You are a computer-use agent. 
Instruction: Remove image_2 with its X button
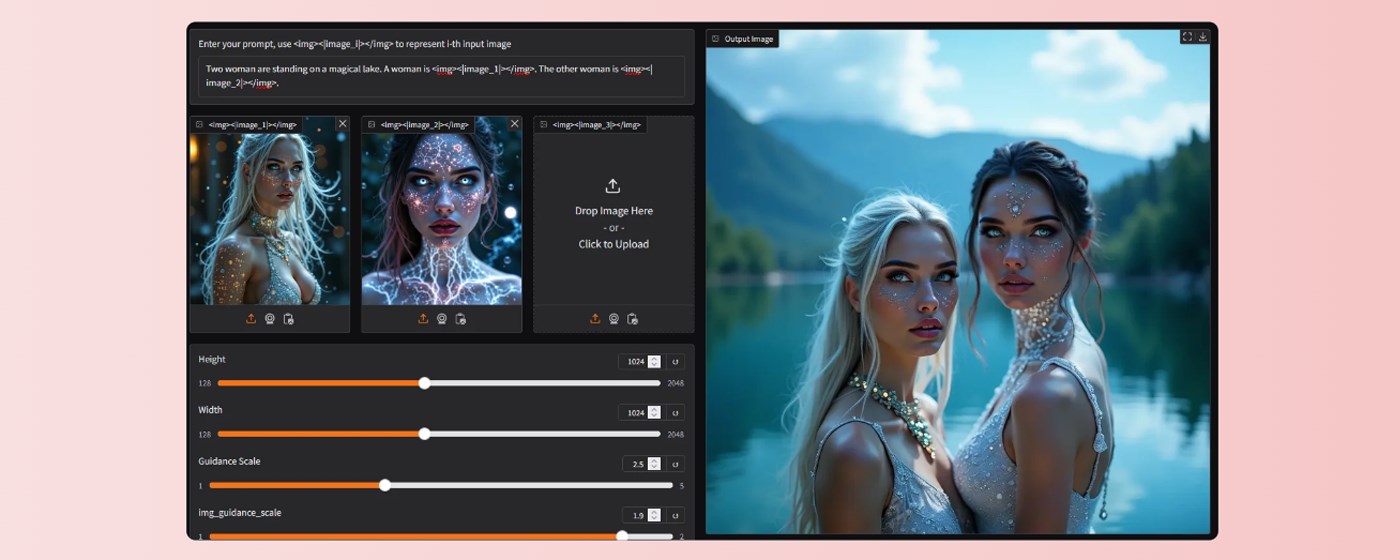click(514, 124)
